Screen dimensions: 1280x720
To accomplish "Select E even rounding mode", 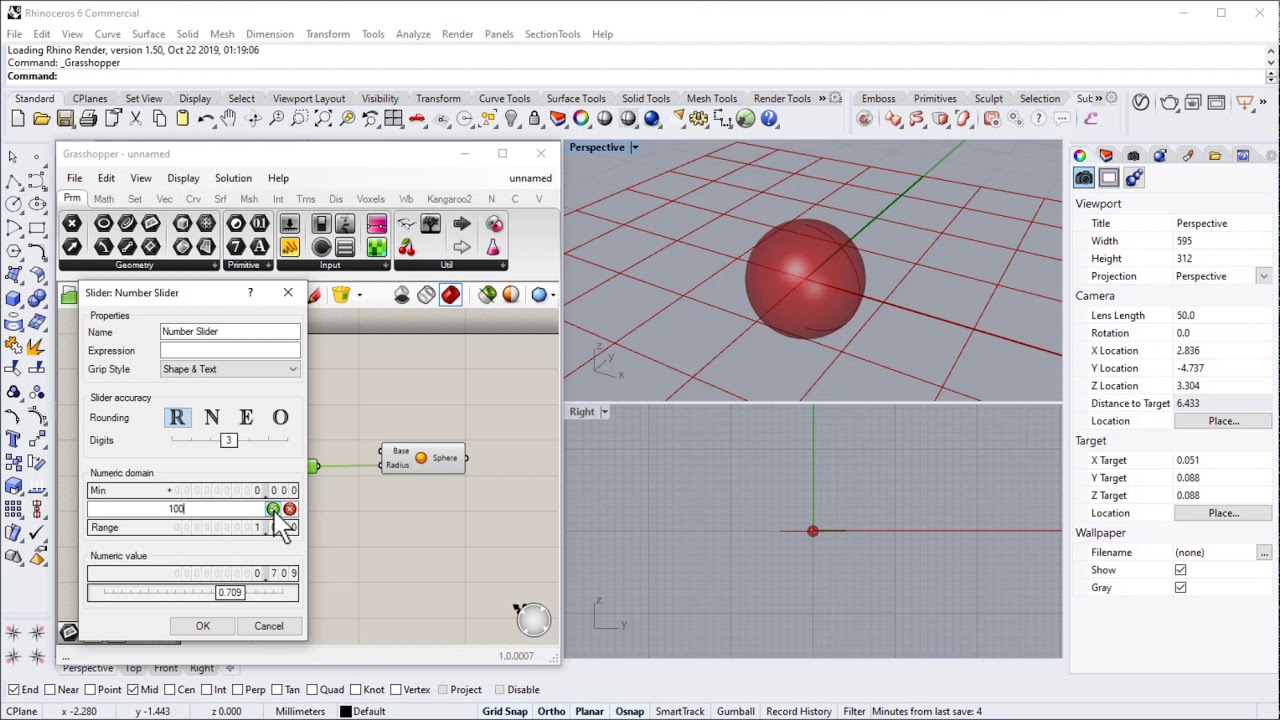I will click(246, 417).
